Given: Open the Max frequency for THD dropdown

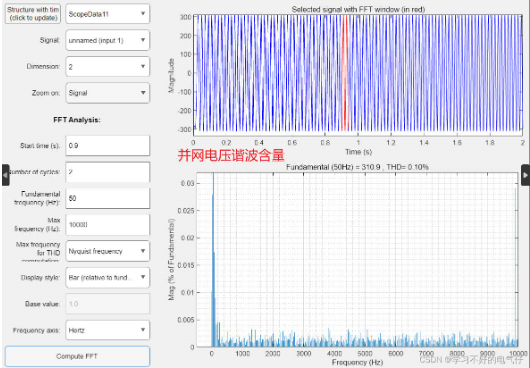Looking at the screenshot, I should tap(107, 251).
